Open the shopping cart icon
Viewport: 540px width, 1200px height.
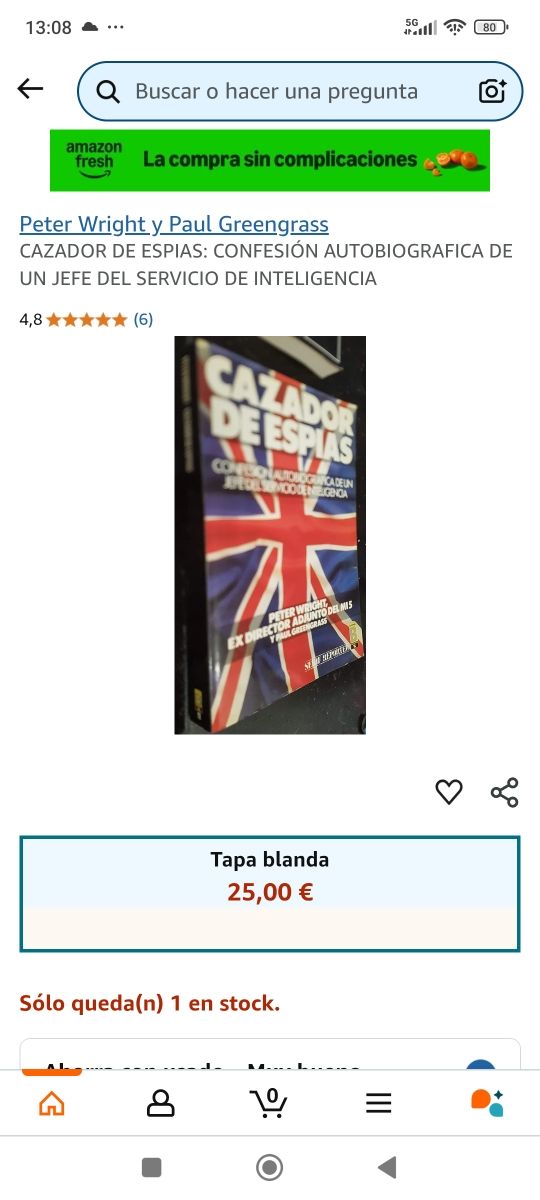268,1102
